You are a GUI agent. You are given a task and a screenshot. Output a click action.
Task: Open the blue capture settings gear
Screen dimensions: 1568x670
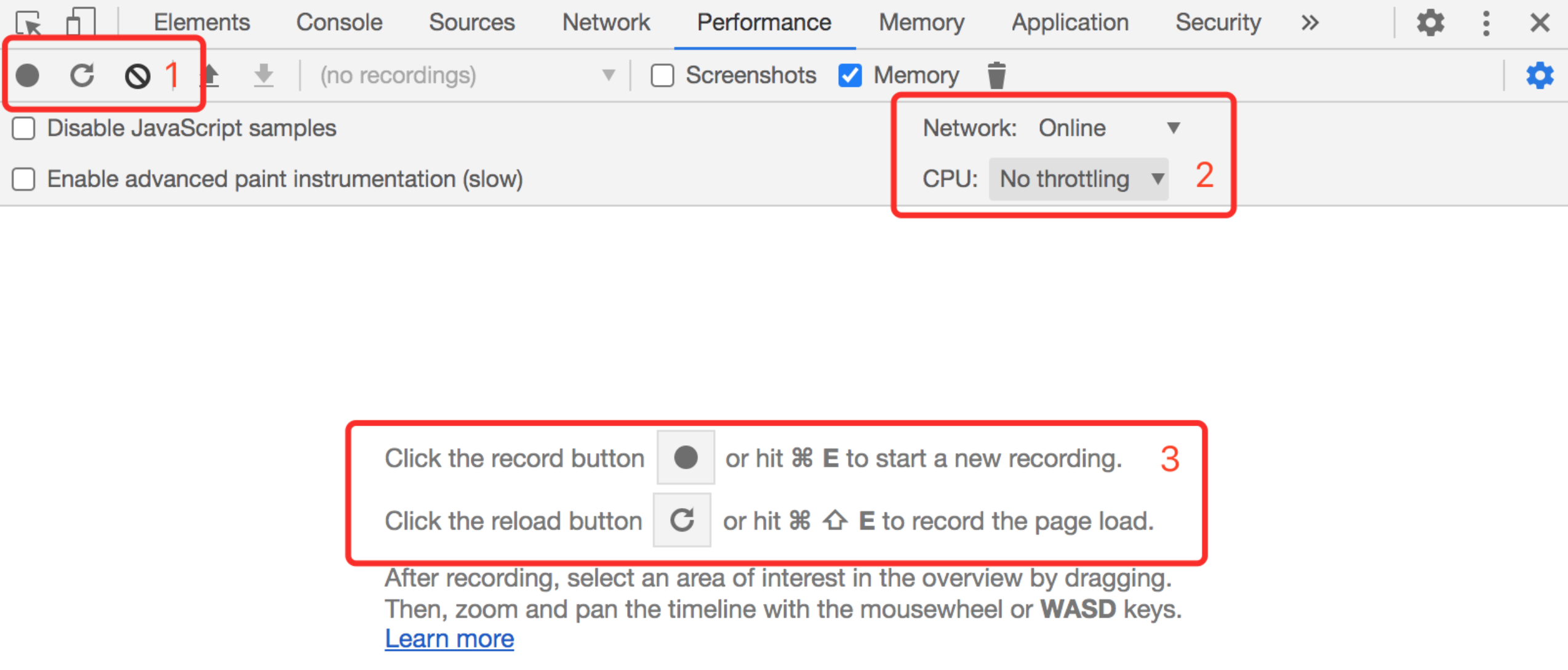(1539, 75)
